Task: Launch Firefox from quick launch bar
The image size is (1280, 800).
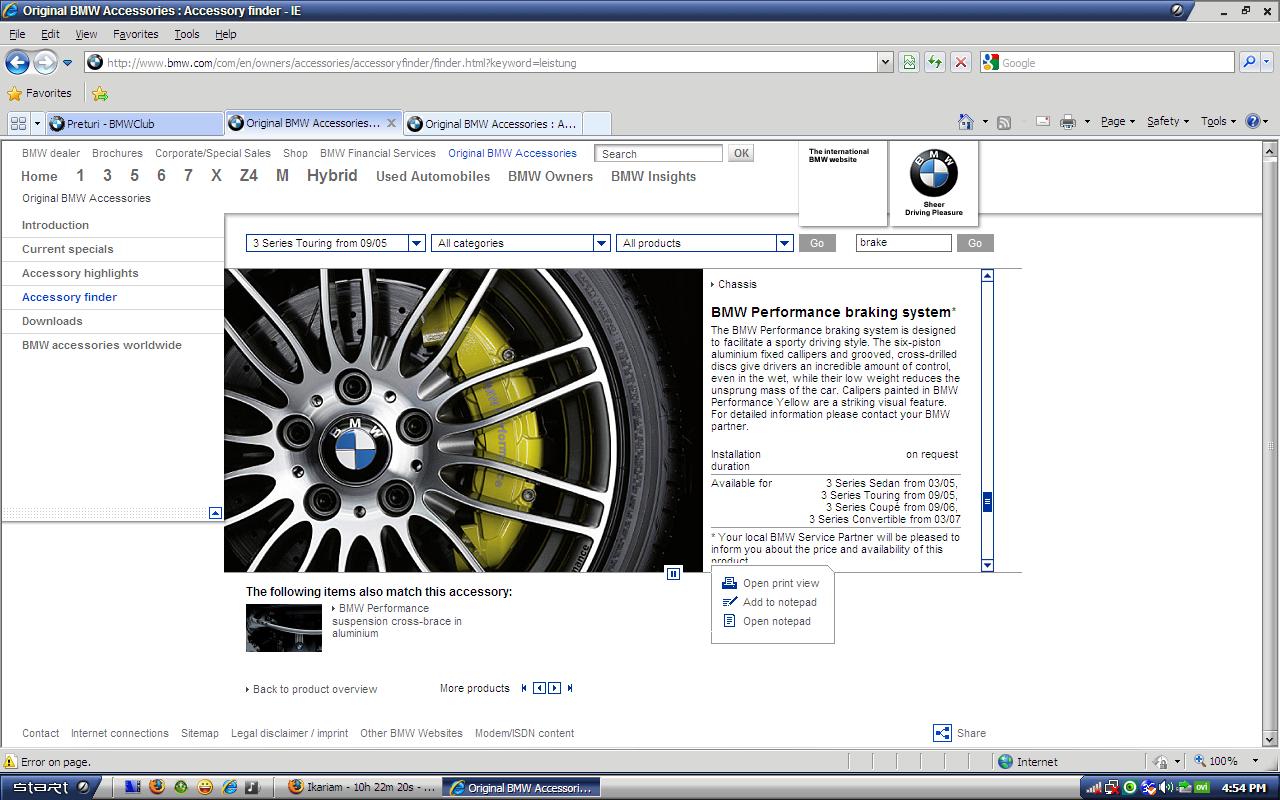Action: click(x=157, y=787)
